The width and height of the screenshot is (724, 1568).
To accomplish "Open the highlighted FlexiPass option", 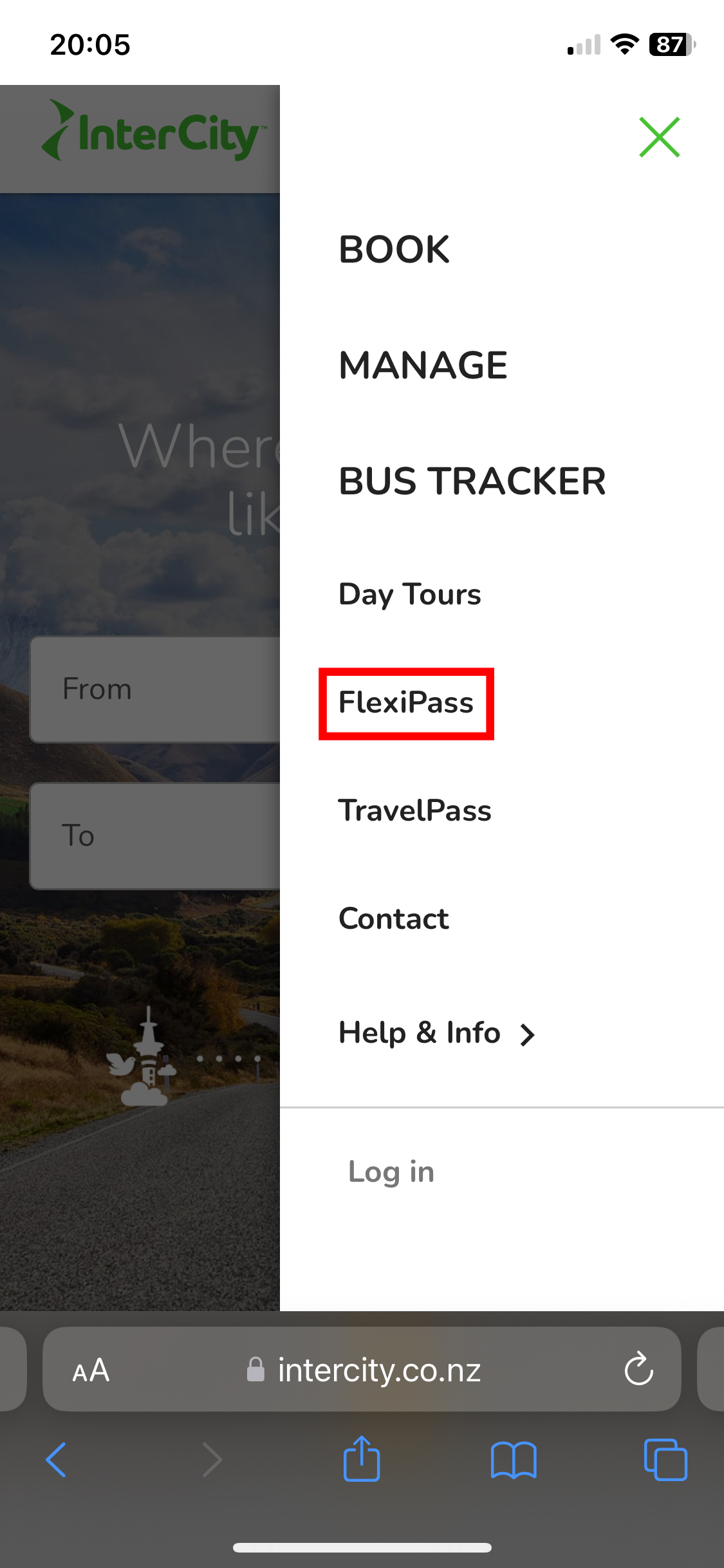I will pyautogui.click(x=406, y=704).
